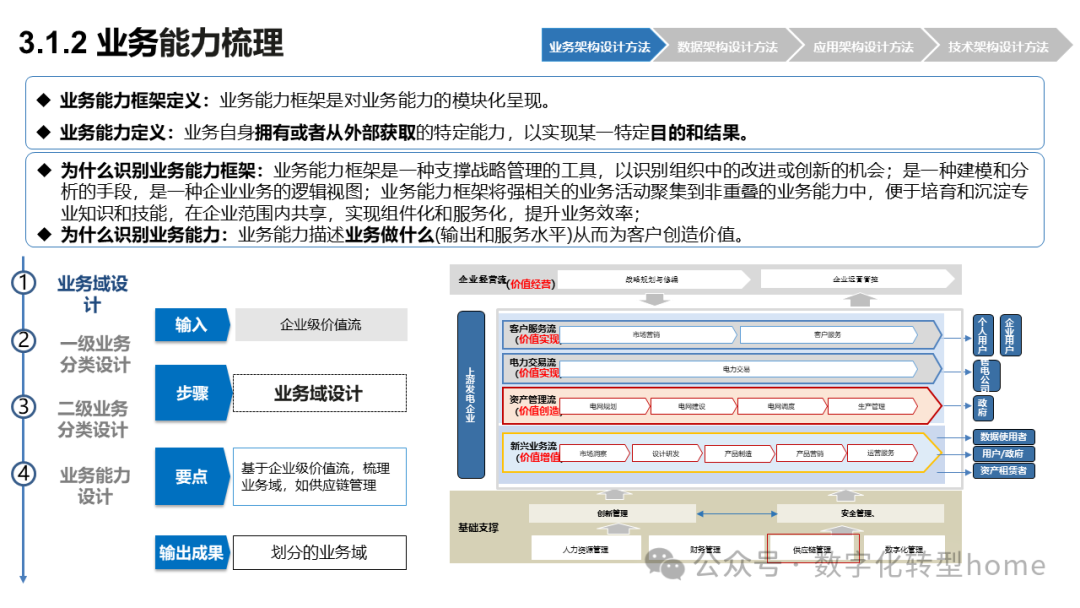This screenshot has width=1080, height=608.
Task: Click the double-headed arrow between 创新管理 and 安全管理
Action: 736,514
